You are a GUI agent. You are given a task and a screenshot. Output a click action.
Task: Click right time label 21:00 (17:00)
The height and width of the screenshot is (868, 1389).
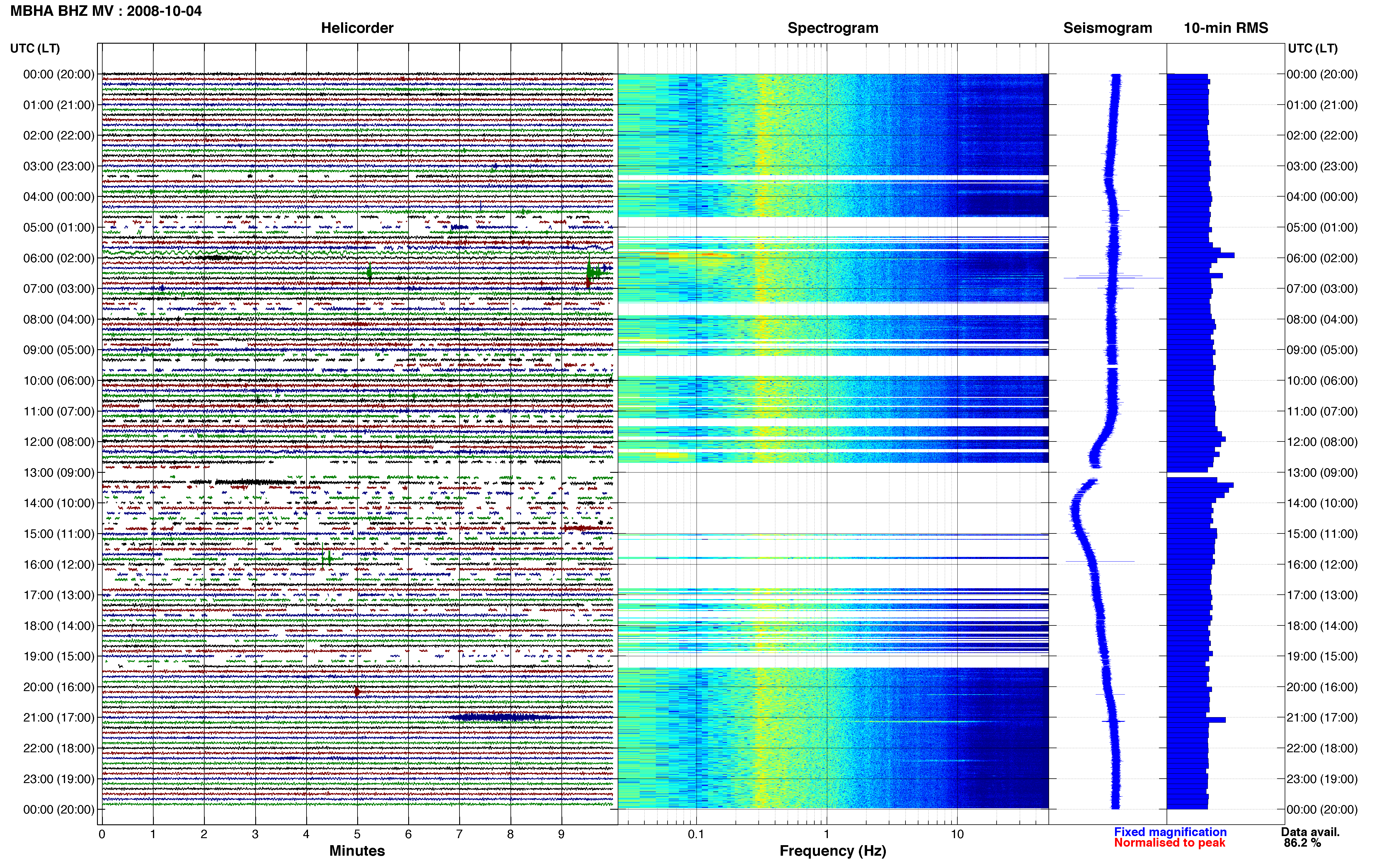[1322, 718]
